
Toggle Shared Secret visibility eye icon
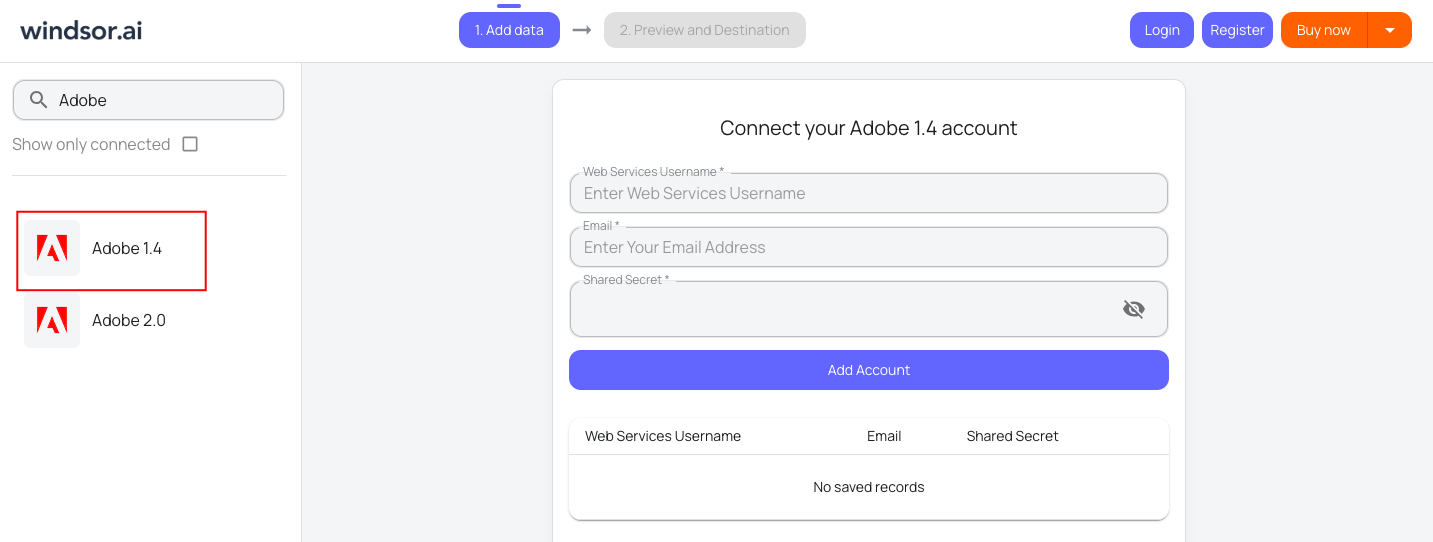click(1133, 309)
